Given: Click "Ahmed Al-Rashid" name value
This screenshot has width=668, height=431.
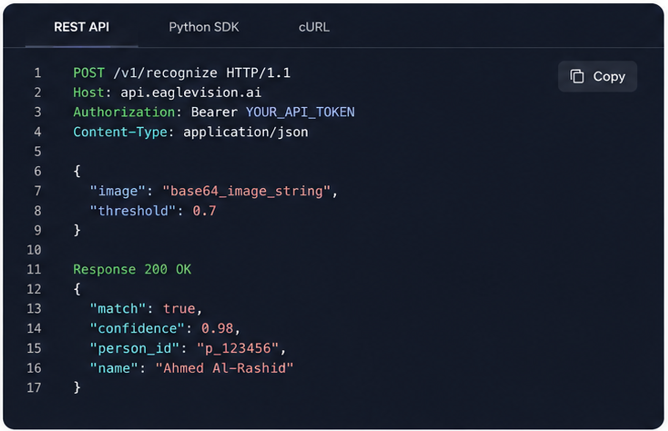Looking at the screenshot, I should pos(224,368).
